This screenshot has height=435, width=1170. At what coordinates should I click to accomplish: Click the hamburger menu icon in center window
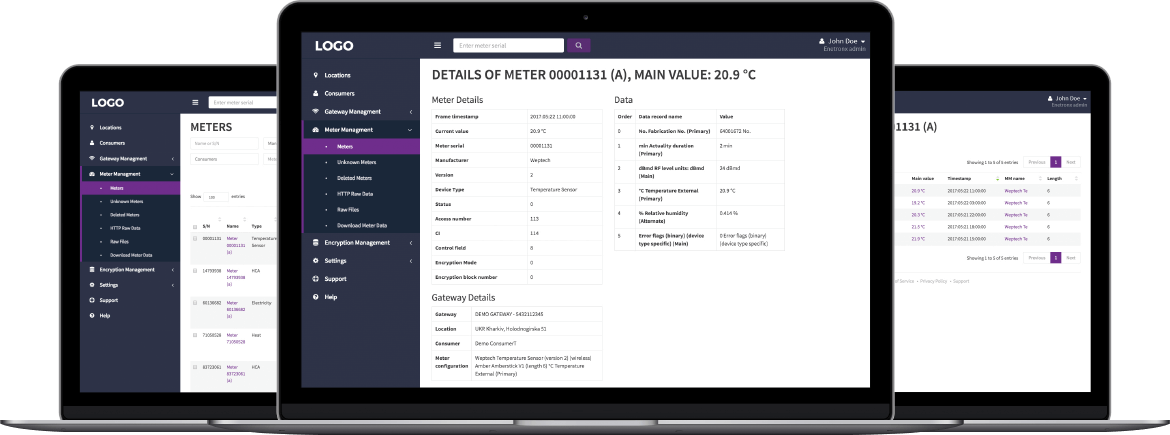click(438, 46)
